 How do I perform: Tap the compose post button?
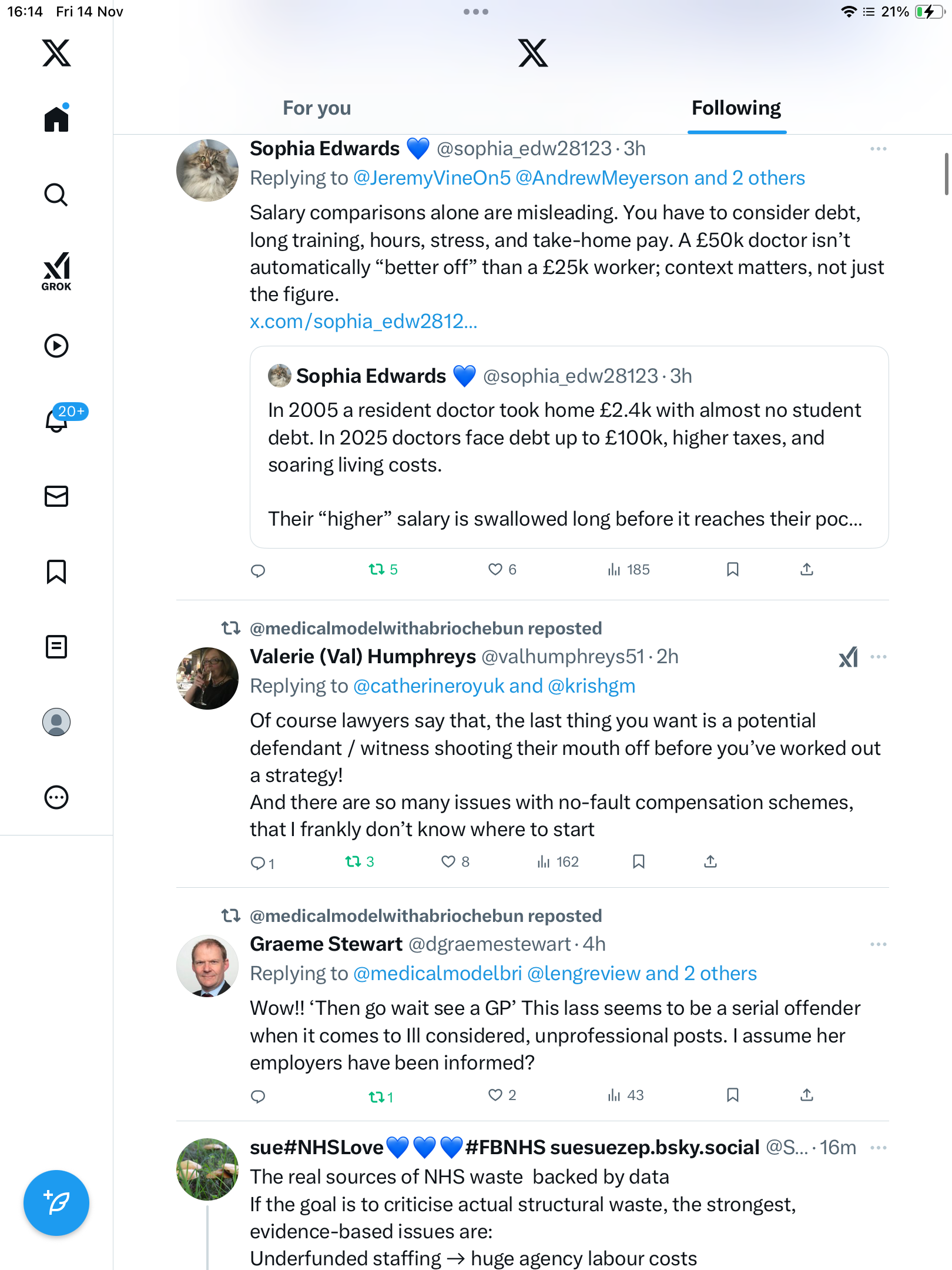[56, 1203]
